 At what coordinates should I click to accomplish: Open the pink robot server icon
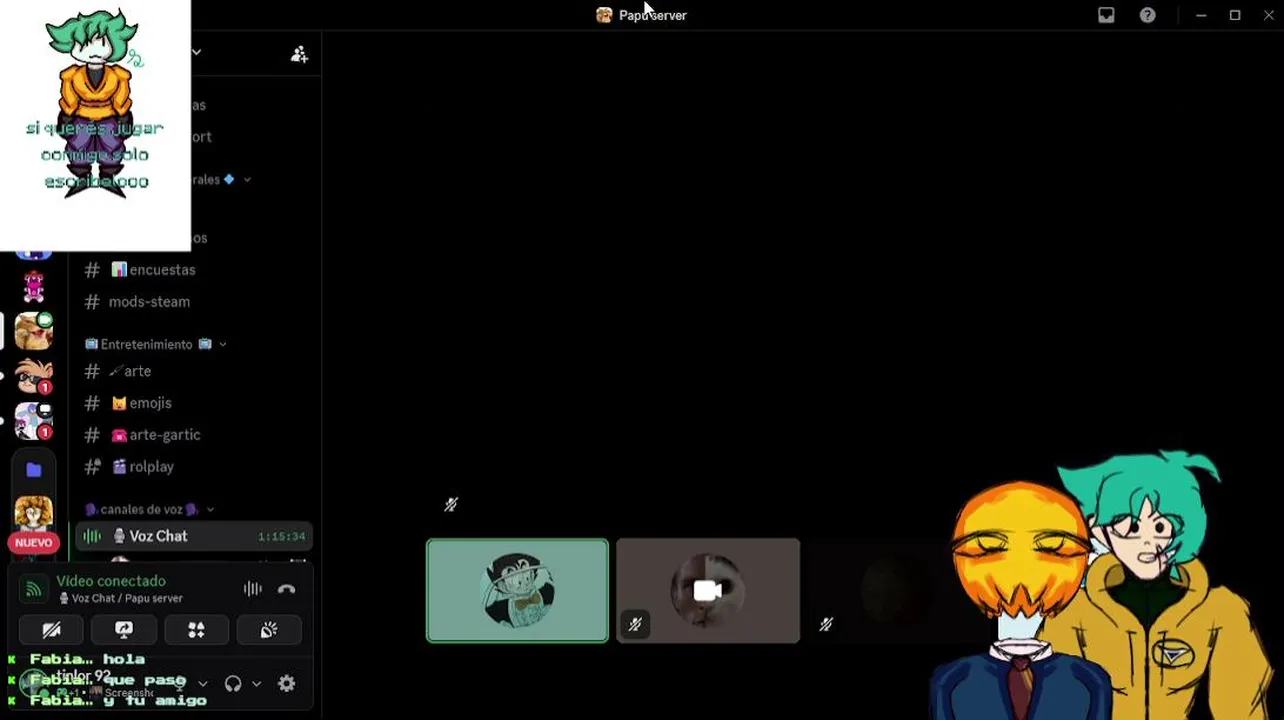(34, 288)
